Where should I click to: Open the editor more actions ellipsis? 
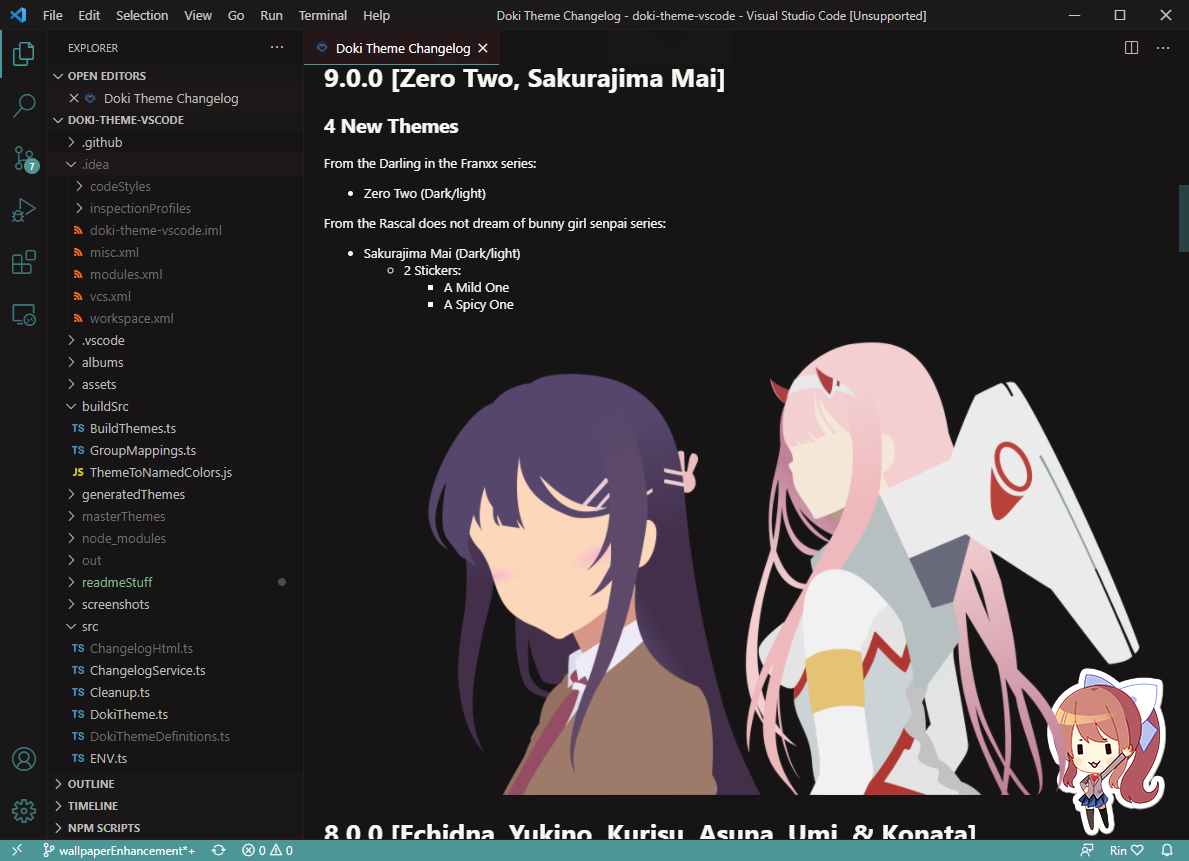click(1162, 48)
